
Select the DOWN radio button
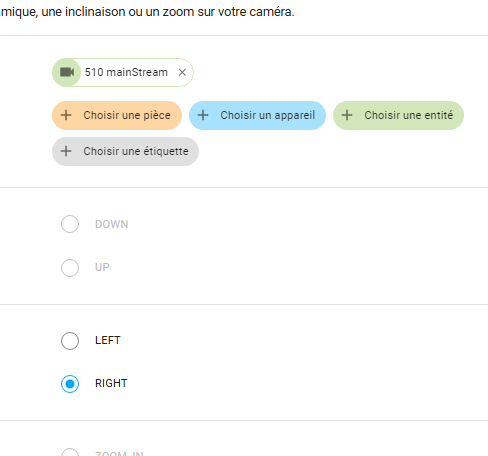(x=70, y=224)
